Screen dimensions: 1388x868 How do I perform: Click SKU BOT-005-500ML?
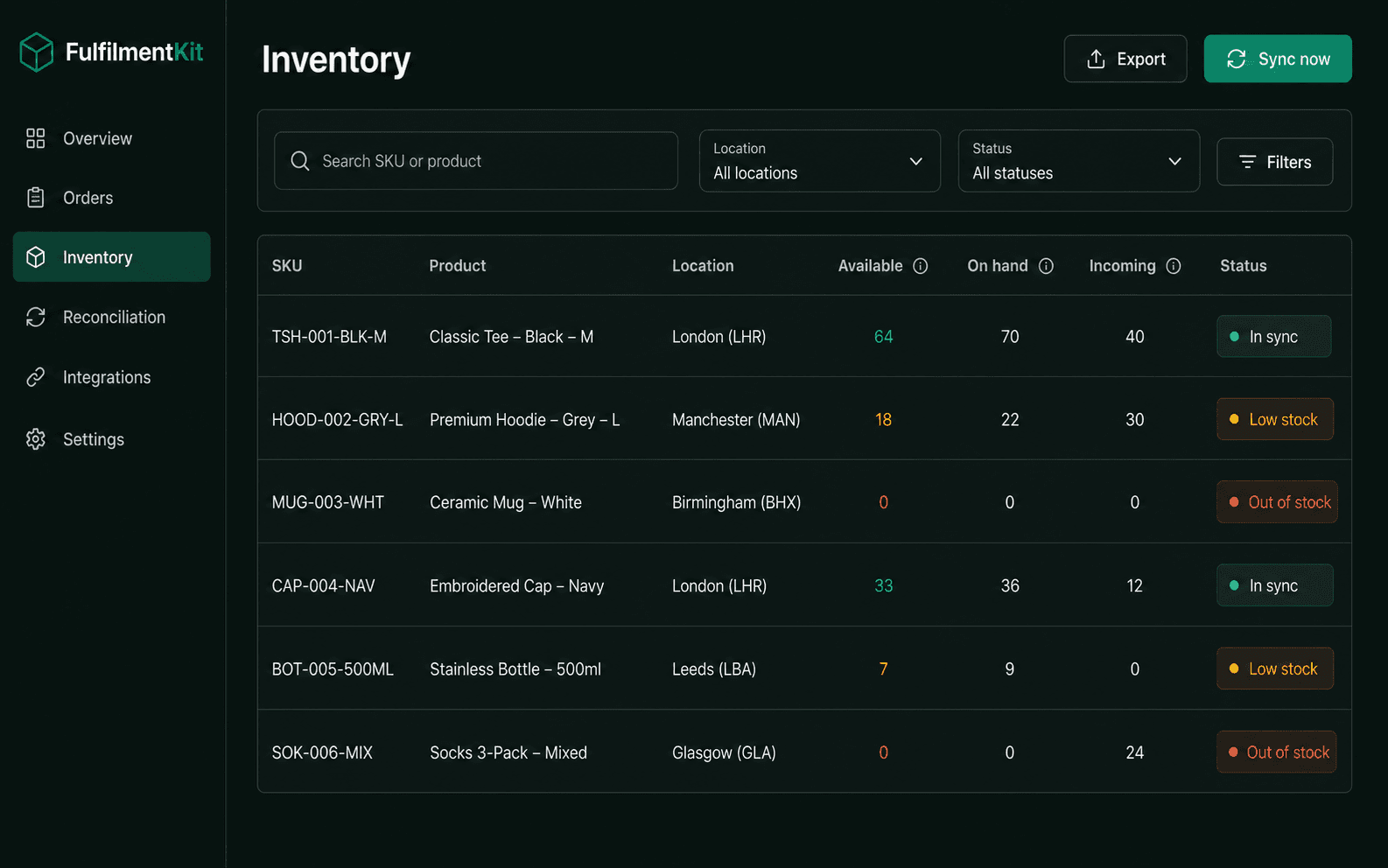[333, 669]
